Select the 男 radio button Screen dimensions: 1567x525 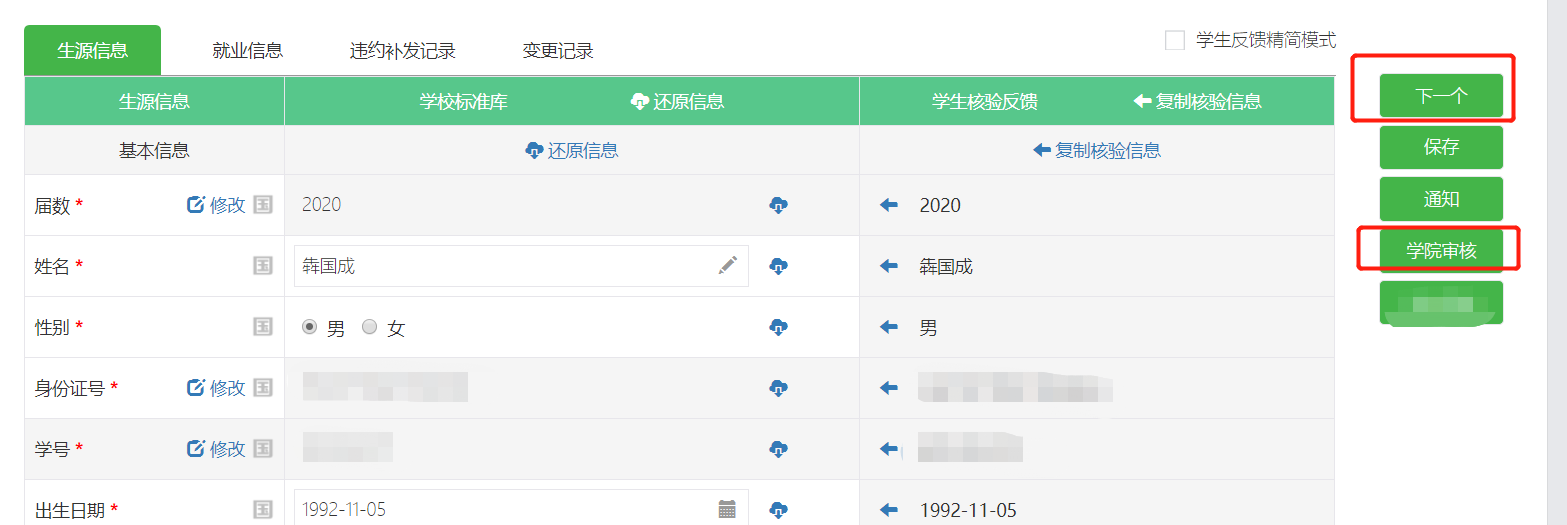310,327
